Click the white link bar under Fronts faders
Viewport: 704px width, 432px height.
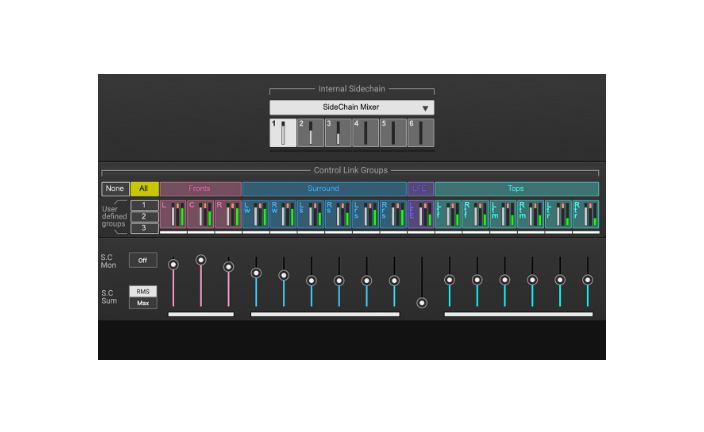coord(201,314)
